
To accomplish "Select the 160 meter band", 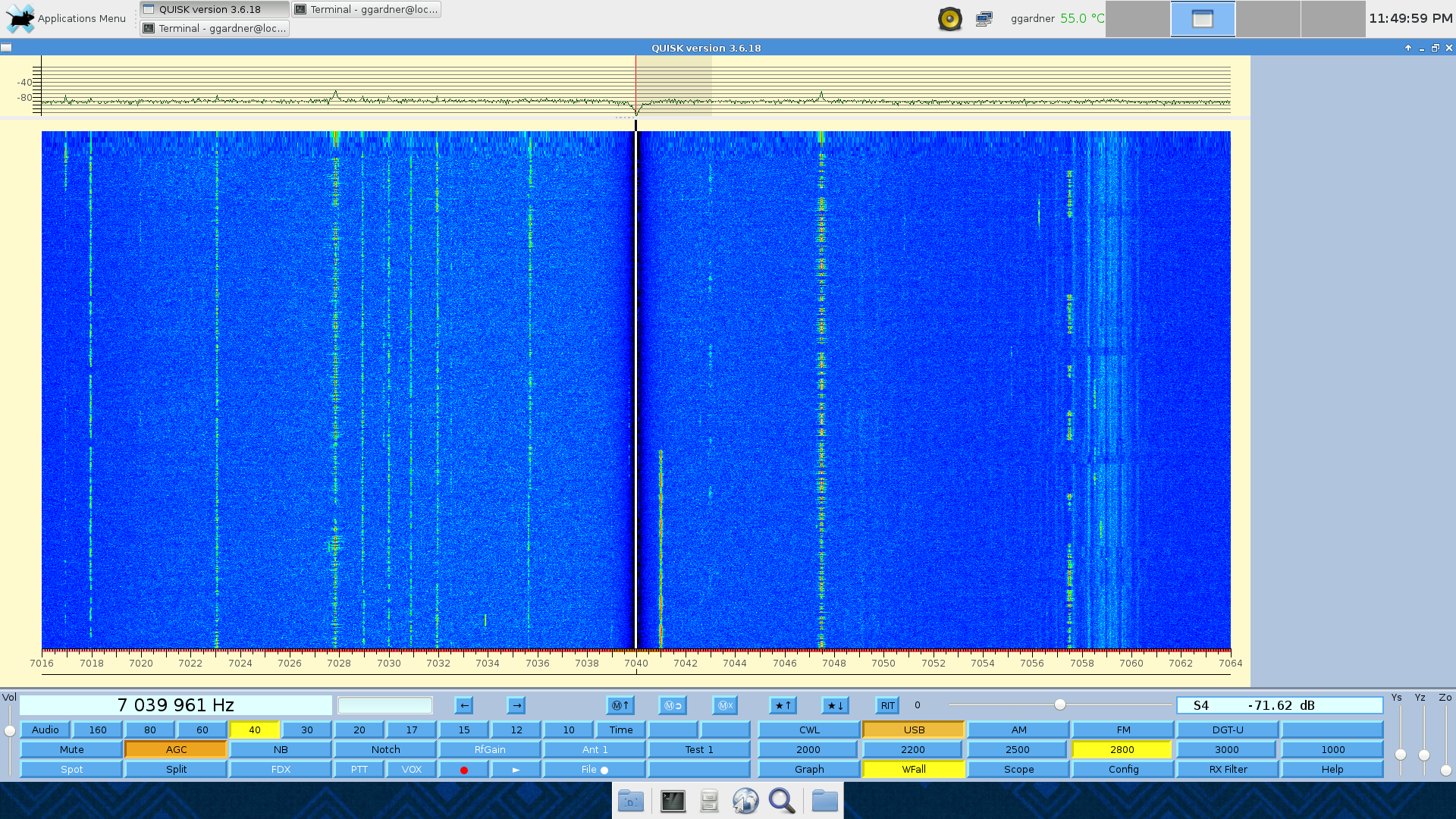I will 98,730.
